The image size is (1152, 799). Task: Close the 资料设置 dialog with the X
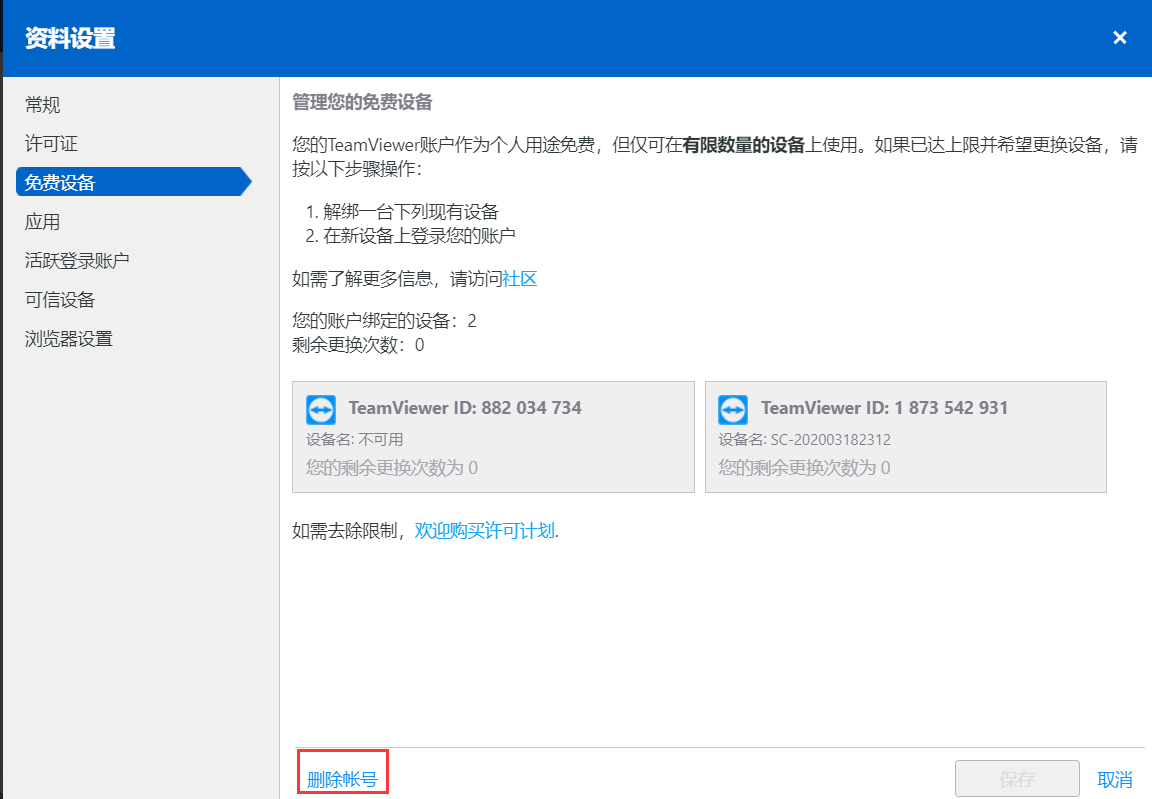[1120, 38]
